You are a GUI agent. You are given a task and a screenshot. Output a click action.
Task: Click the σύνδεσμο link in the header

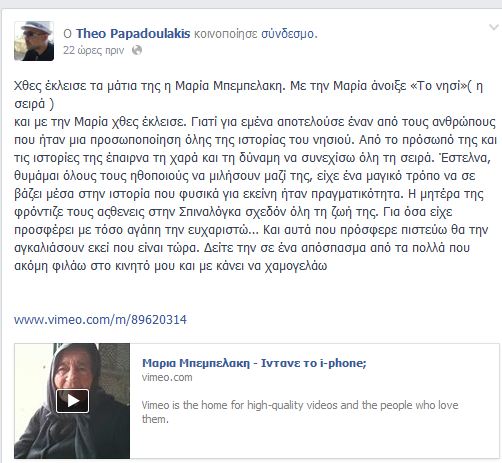[288, 34]
